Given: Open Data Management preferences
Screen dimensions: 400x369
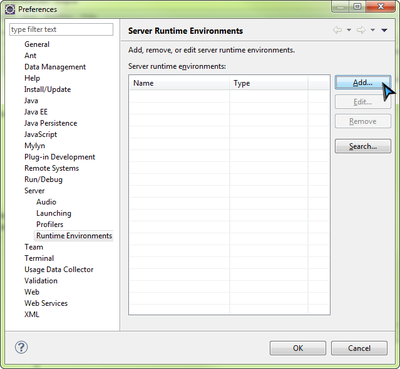Looking at the screenshot, I should coord(55,67).
